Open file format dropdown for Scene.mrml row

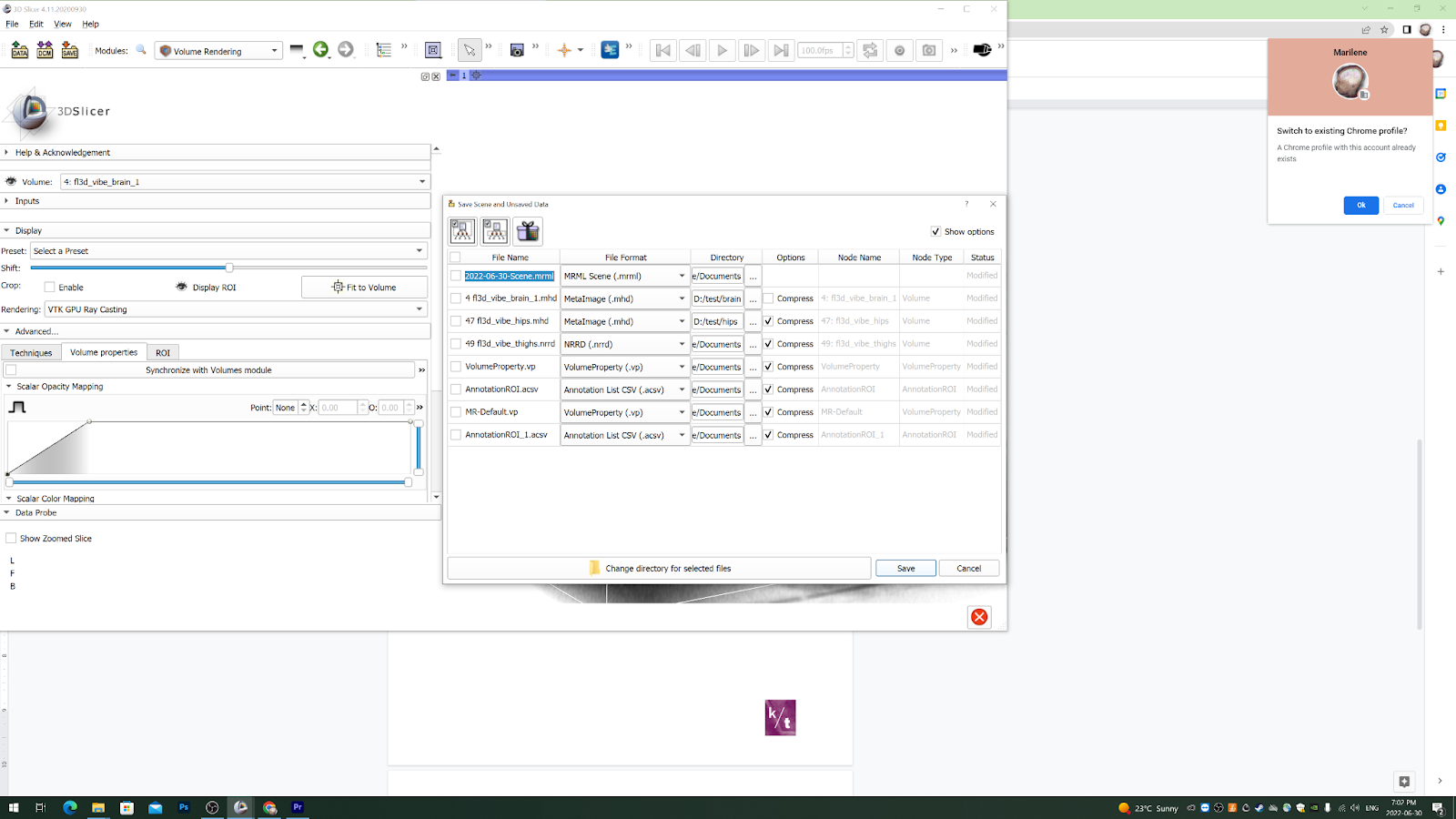click(x=624, y=276)
